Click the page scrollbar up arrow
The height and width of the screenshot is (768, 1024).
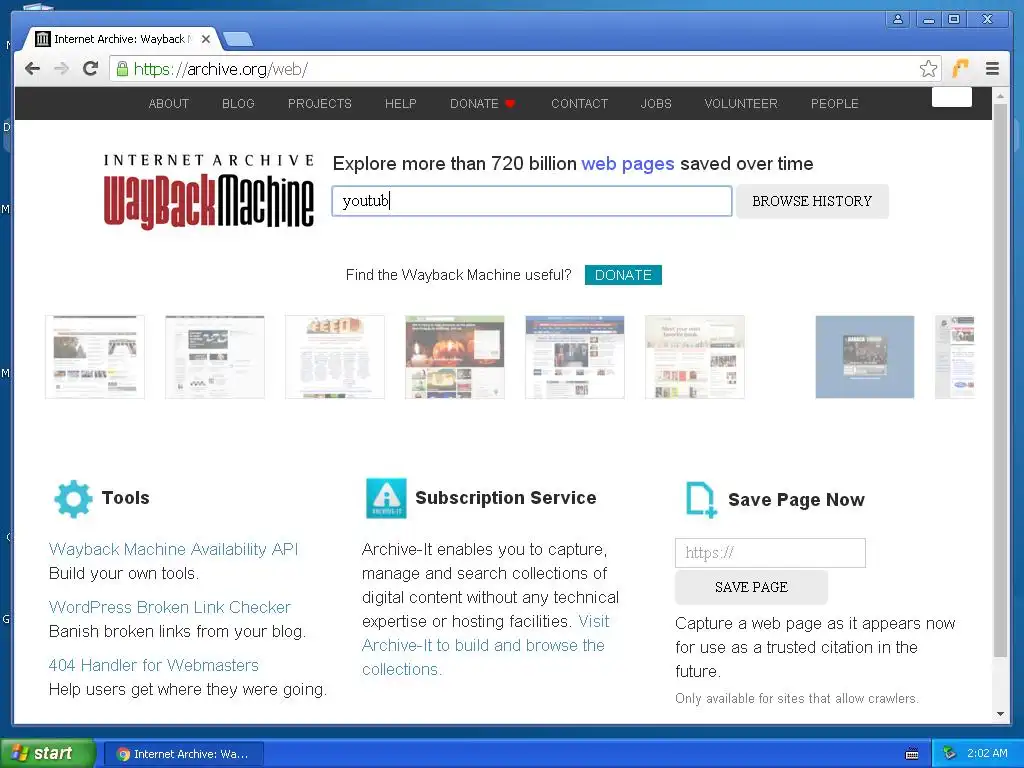click(x=1000, y=96)
